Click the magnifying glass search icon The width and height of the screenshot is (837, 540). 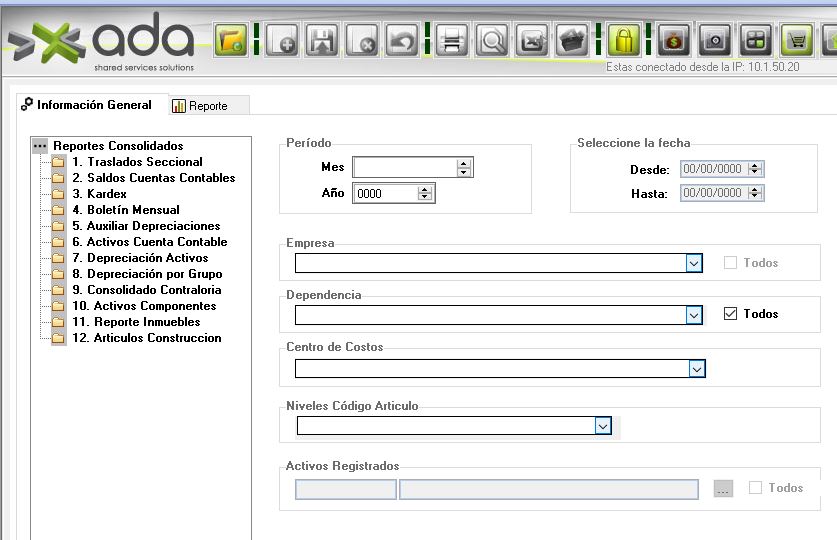click(492, 42)
